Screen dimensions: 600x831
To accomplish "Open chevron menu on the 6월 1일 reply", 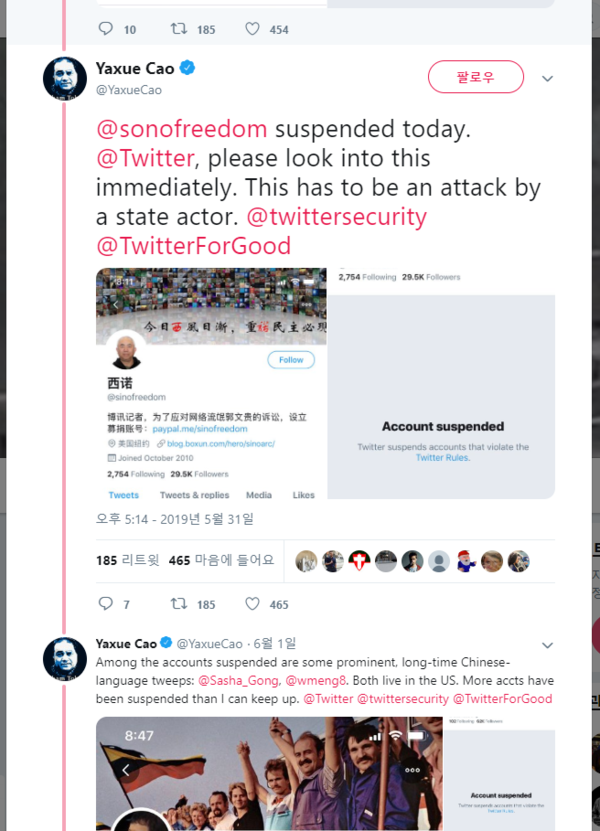I will coord(548,645).
